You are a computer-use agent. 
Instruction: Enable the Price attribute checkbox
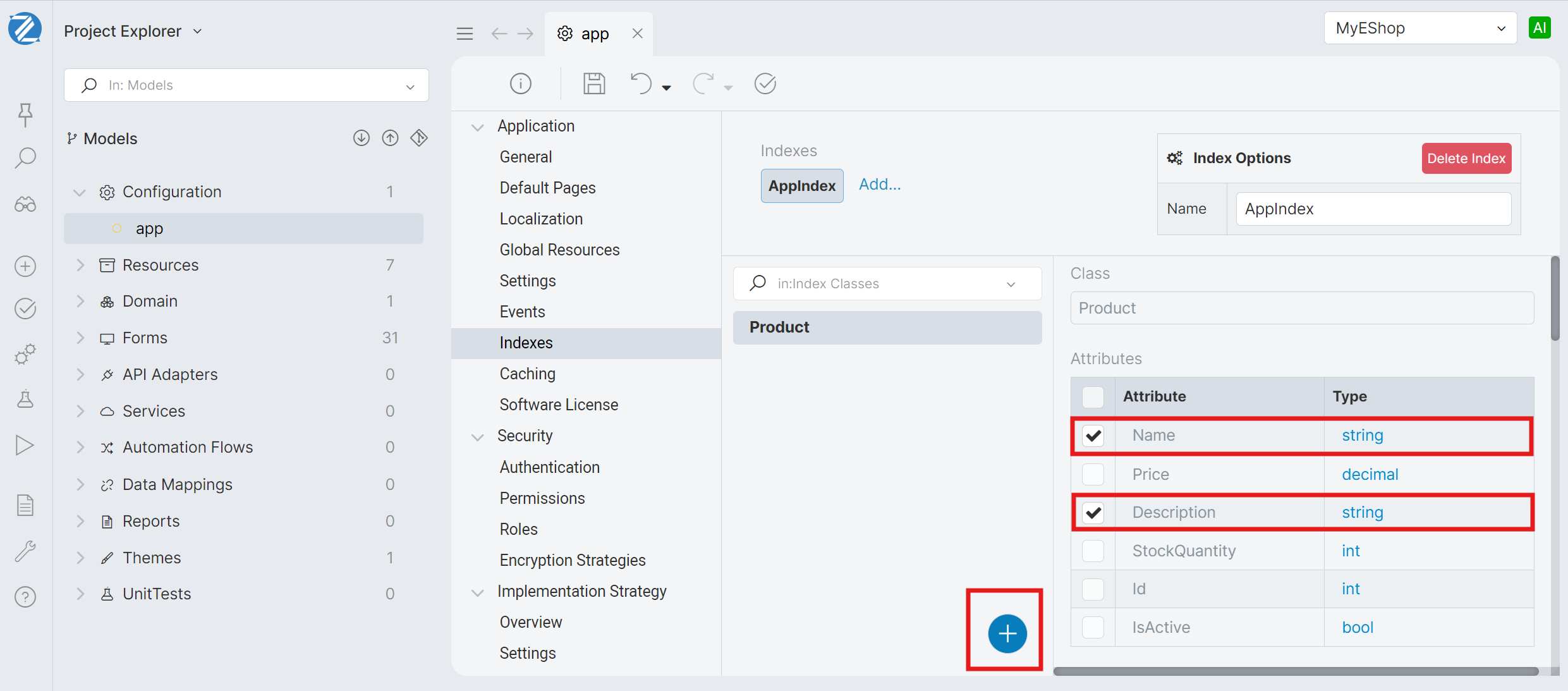[x=1093, y=474]
